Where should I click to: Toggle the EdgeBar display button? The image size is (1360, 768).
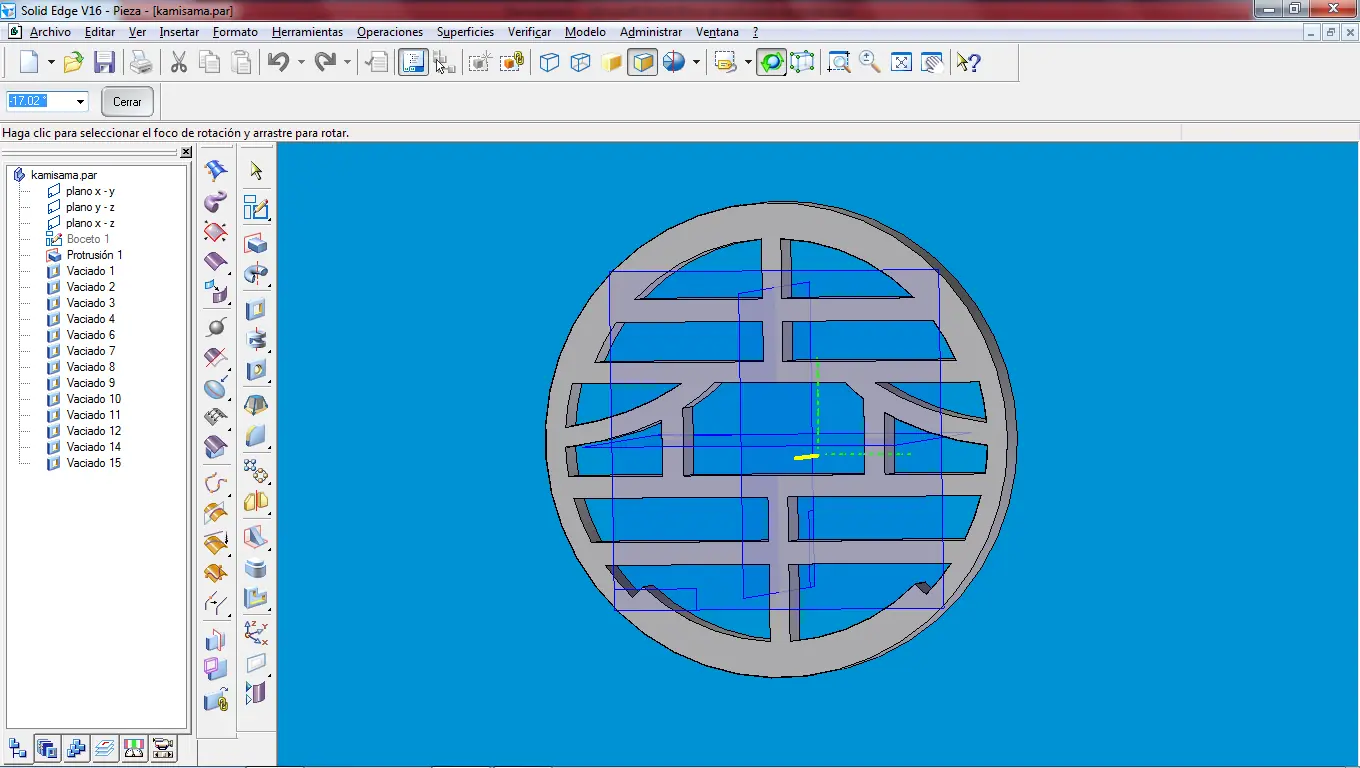413,63
